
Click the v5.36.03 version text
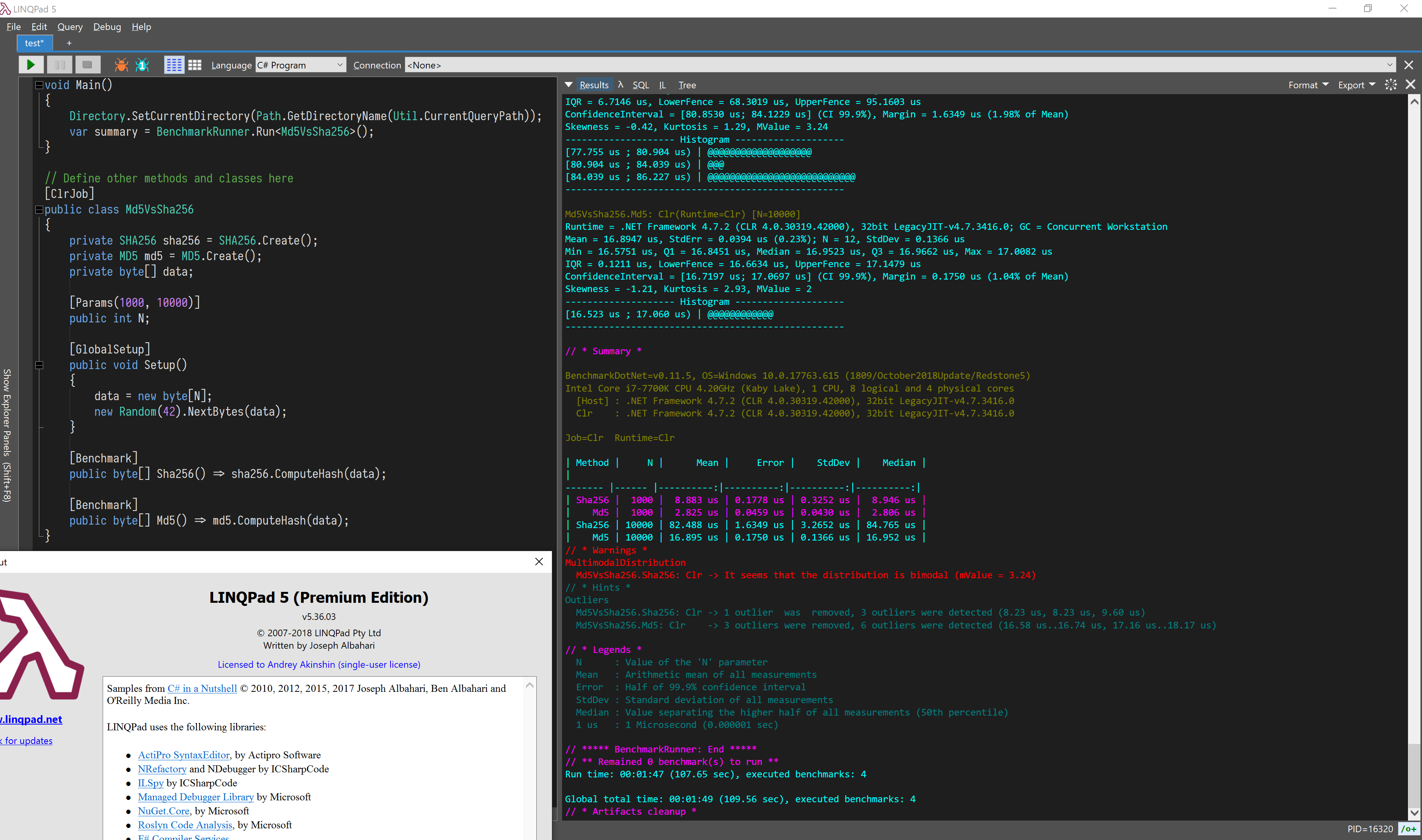click(x=319, y=616)
